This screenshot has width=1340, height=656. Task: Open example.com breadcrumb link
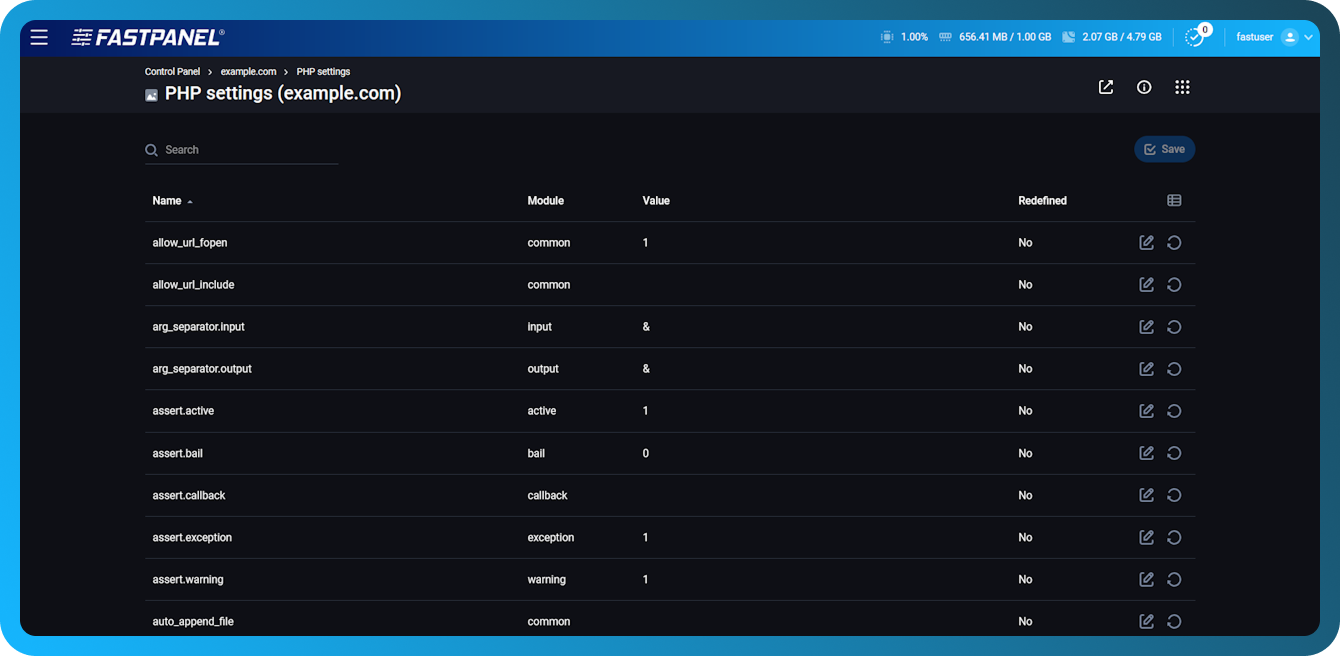pos(248,71)
